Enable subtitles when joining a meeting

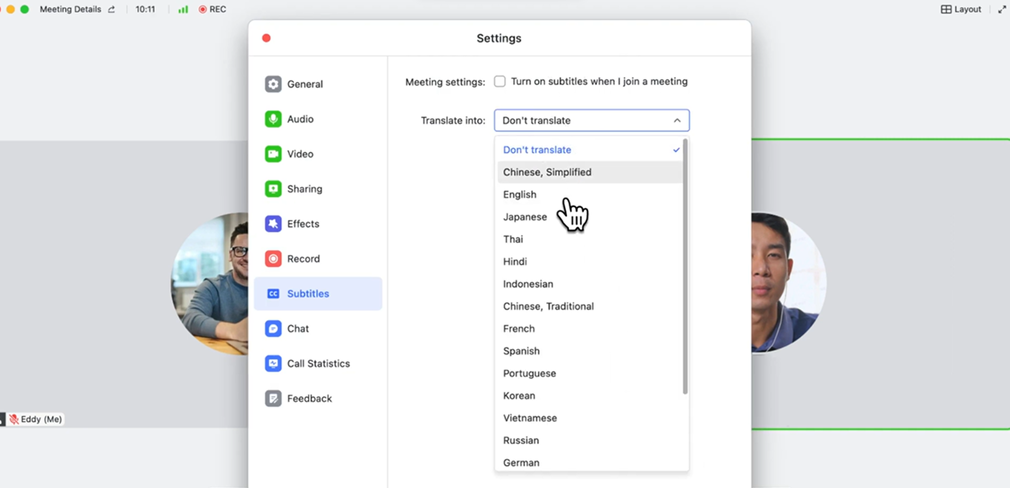pos(500,82)
